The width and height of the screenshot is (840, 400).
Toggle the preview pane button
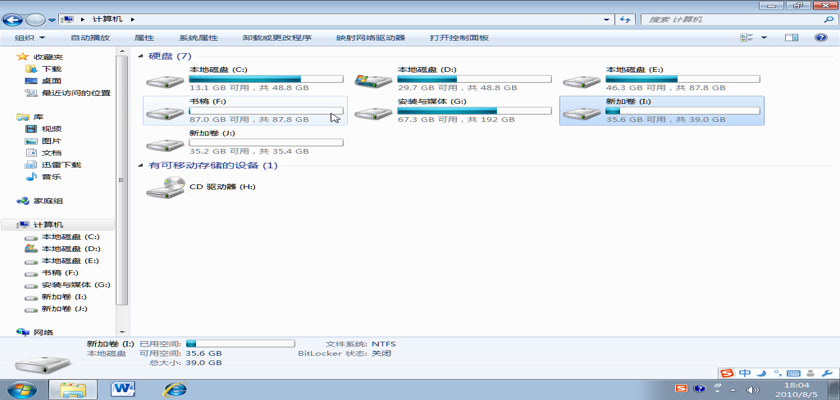pyautogui.click(x=792, y=38)
